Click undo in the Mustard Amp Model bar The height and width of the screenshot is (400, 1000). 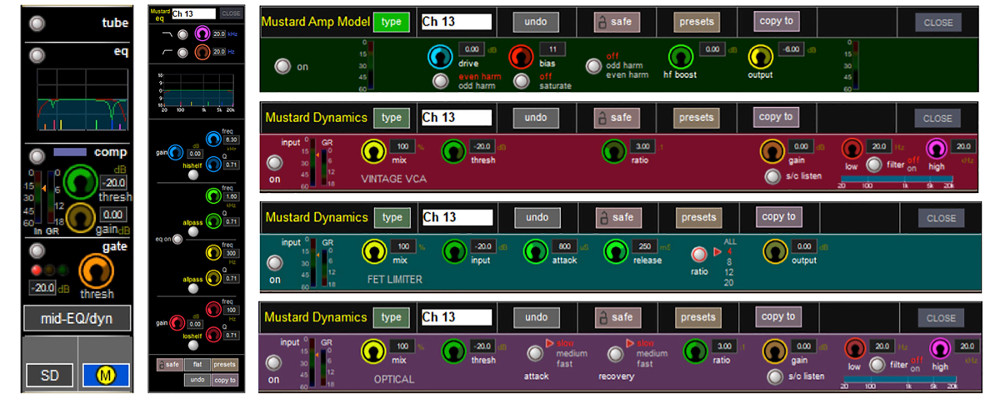(536, 22)
